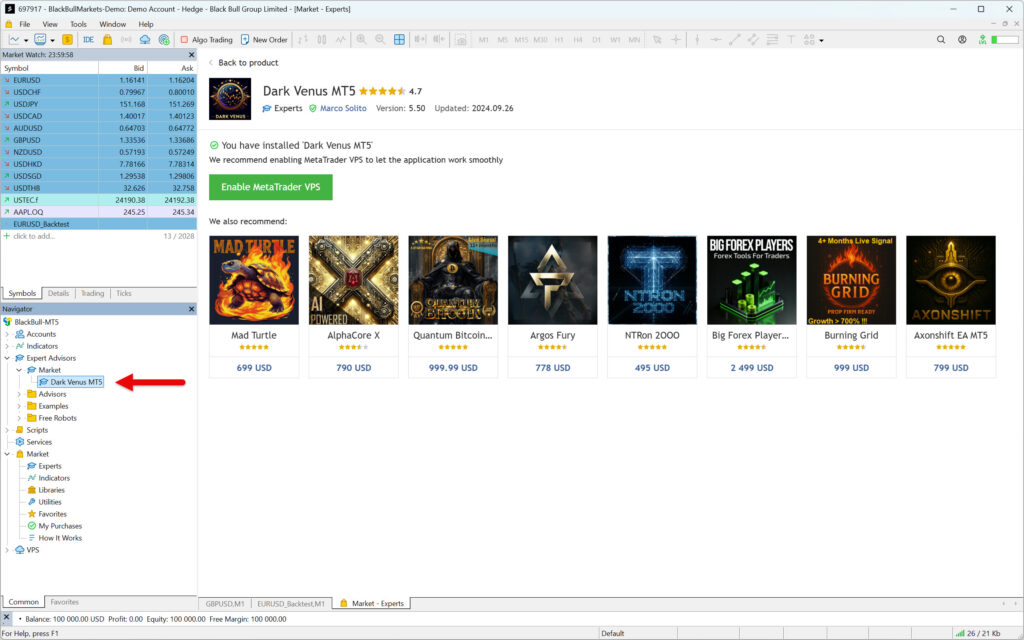Toggle the Algo Trading button
Image resolution: width=1024 pixels, height=640 pixels.
(x=206, y=40)
